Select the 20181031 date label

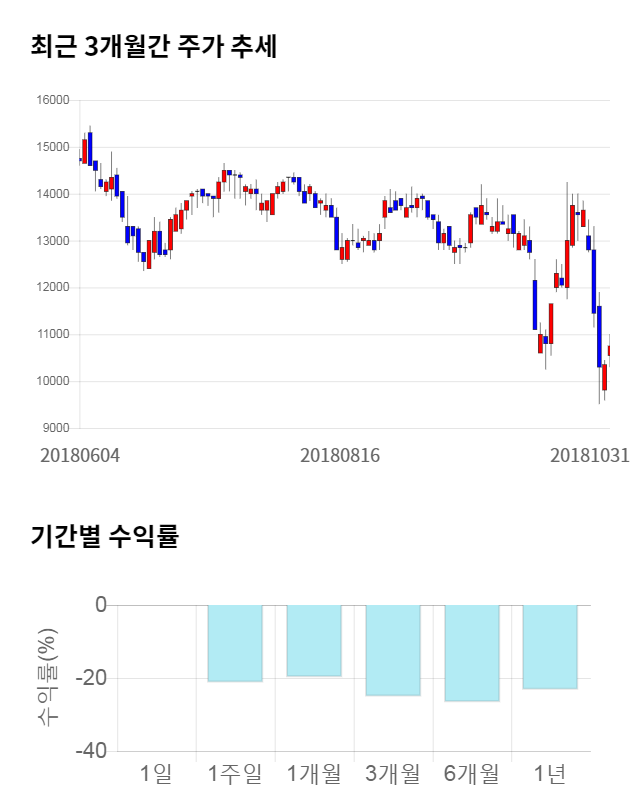click(590, 455)
